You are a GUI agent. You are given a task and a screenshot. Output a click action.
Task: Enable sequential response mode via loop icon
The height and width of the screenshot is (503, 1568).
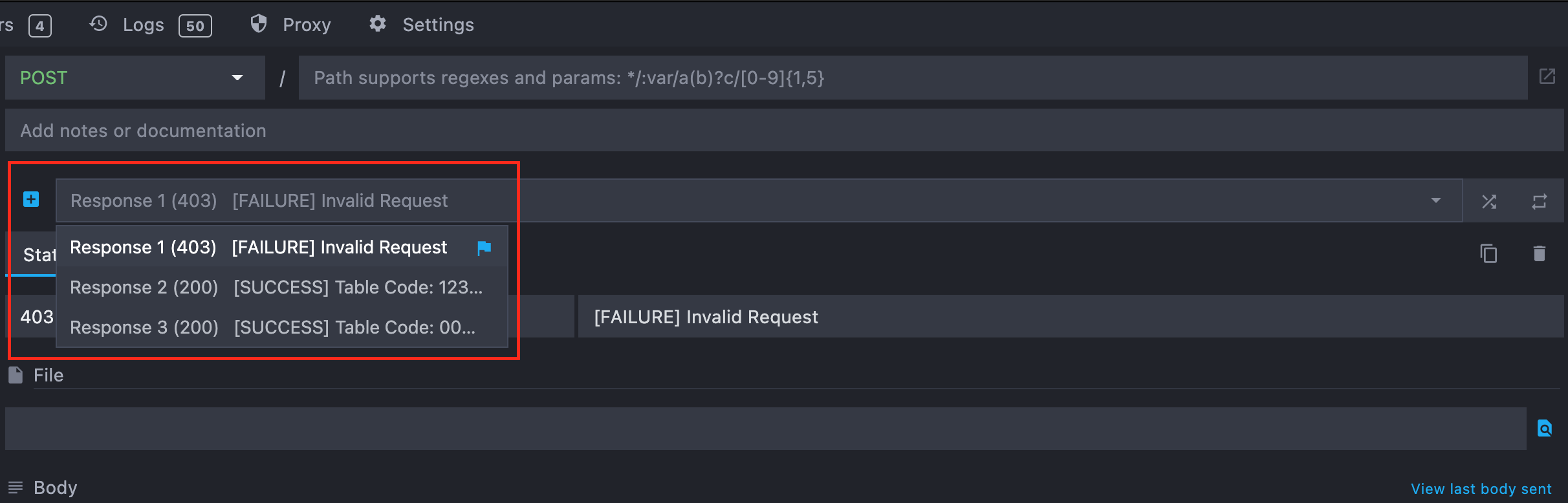point(1540,201)
